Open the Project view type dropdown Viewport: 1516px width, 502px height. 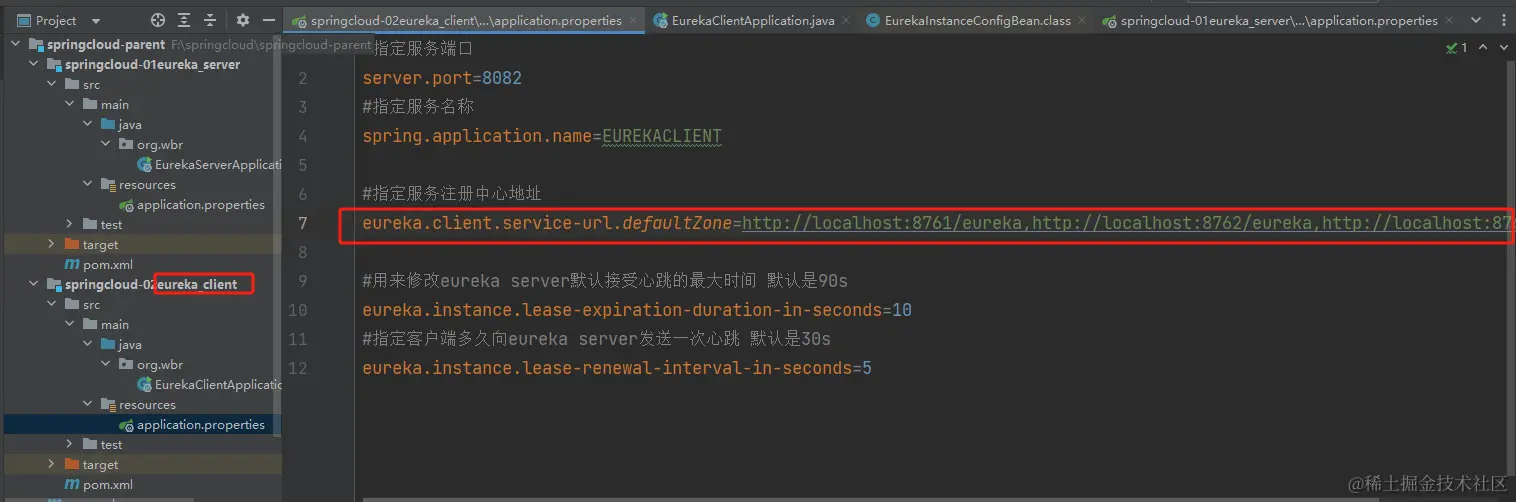pyautogui.click(x=96, y=21)
